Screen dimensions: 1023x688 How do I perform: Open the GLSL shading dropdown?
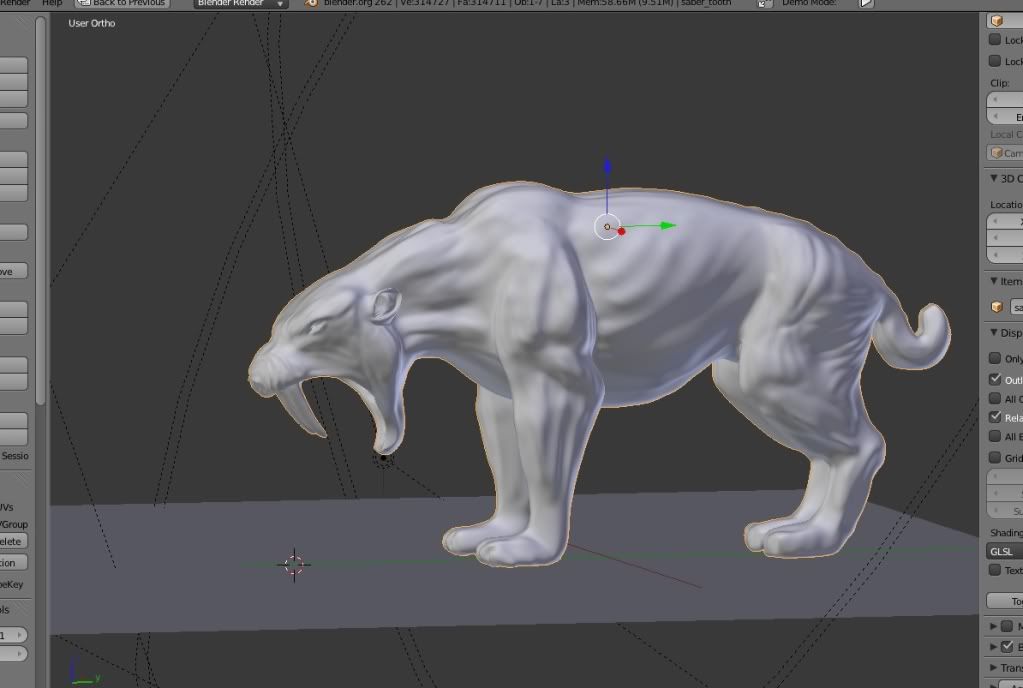tap(1004, 552)
